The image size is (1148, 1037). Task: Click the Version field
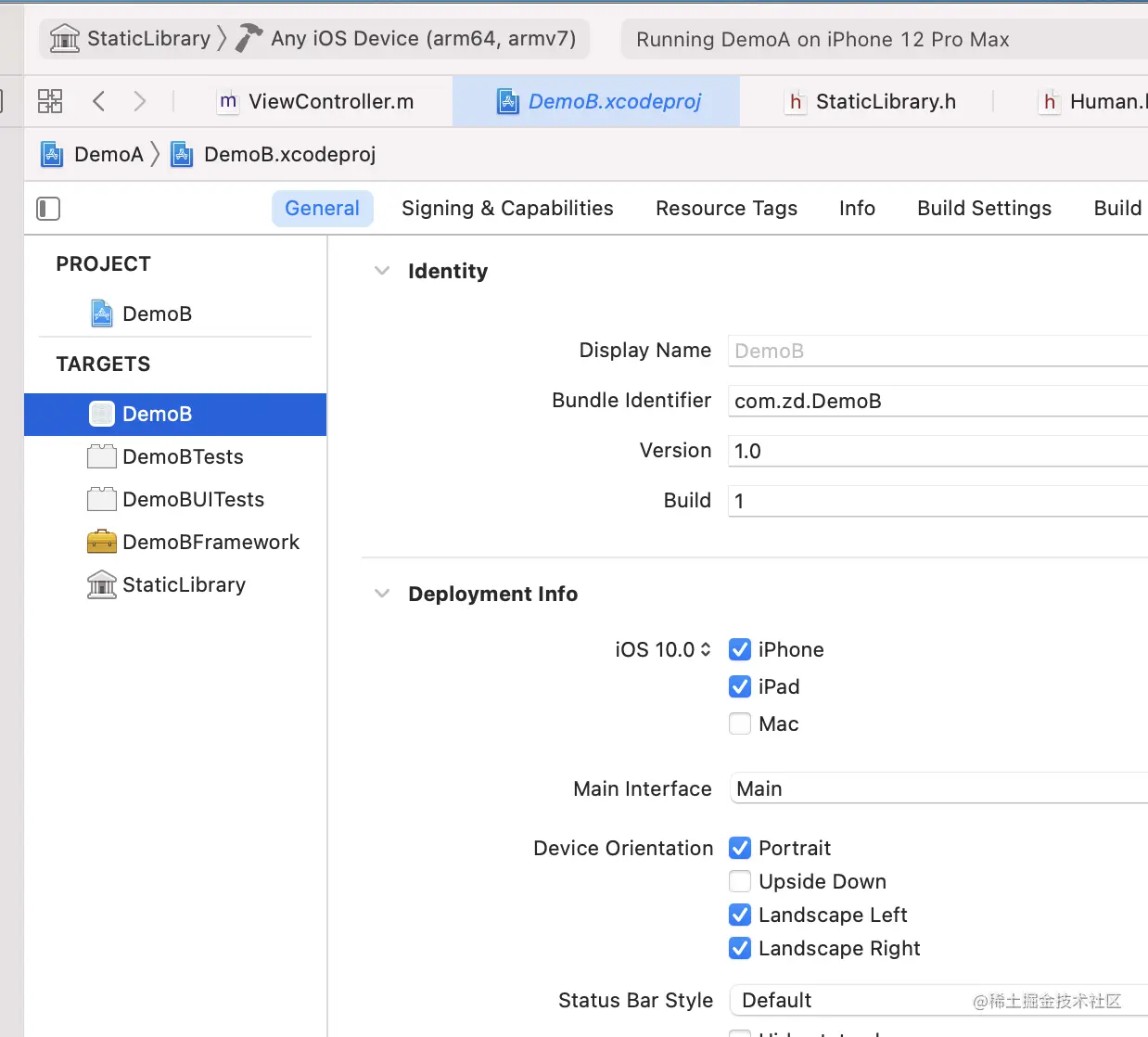[938, 451]
